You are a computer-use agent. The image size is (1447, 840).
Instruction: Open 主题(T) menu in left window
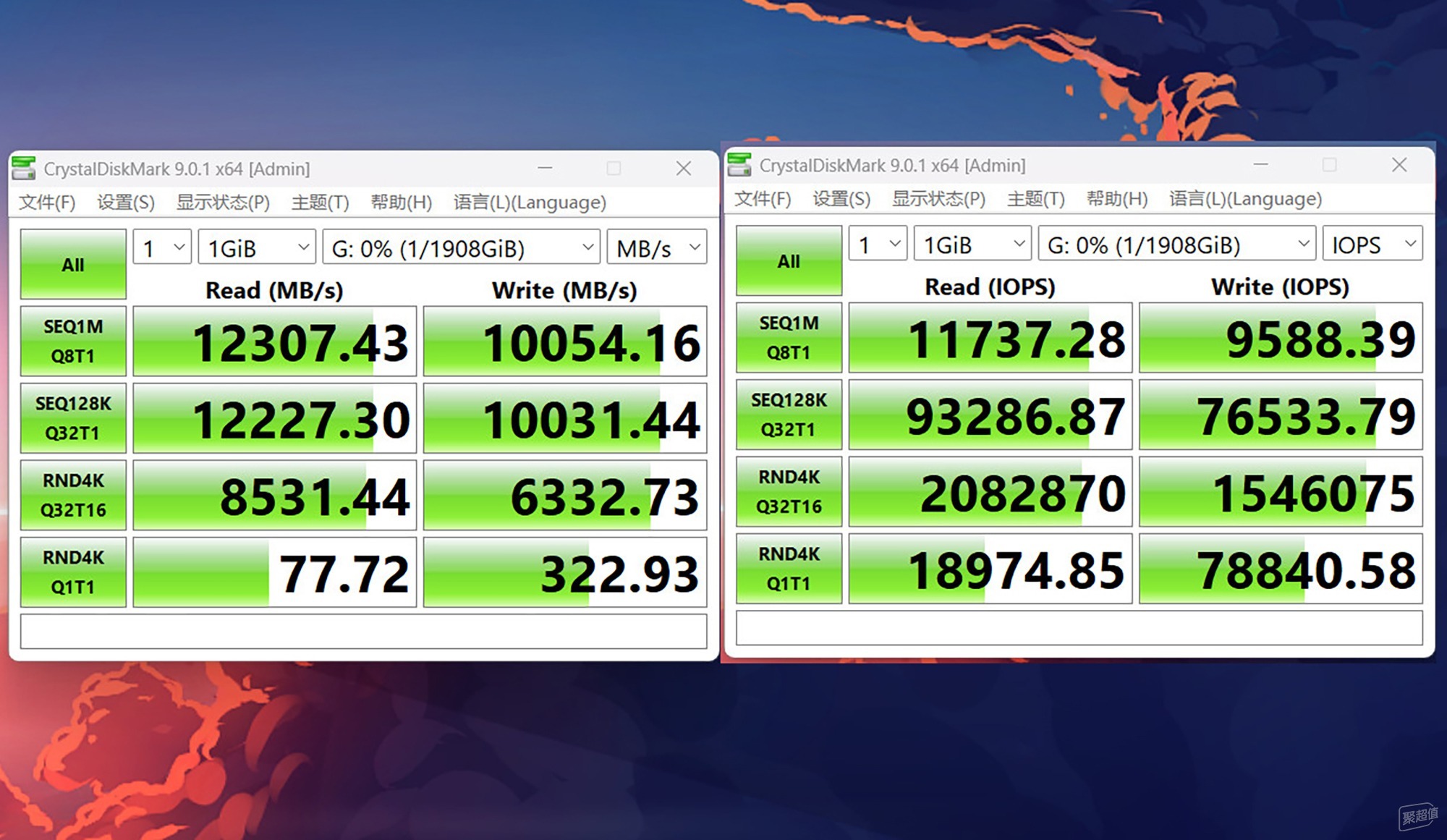[x=320, y=202]
